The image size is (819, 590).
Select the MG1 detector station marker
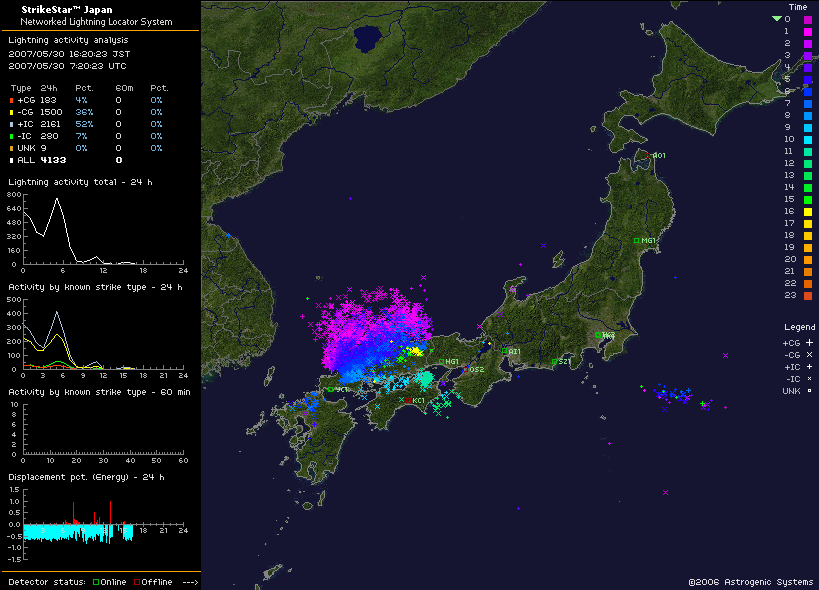pos(636,240)
